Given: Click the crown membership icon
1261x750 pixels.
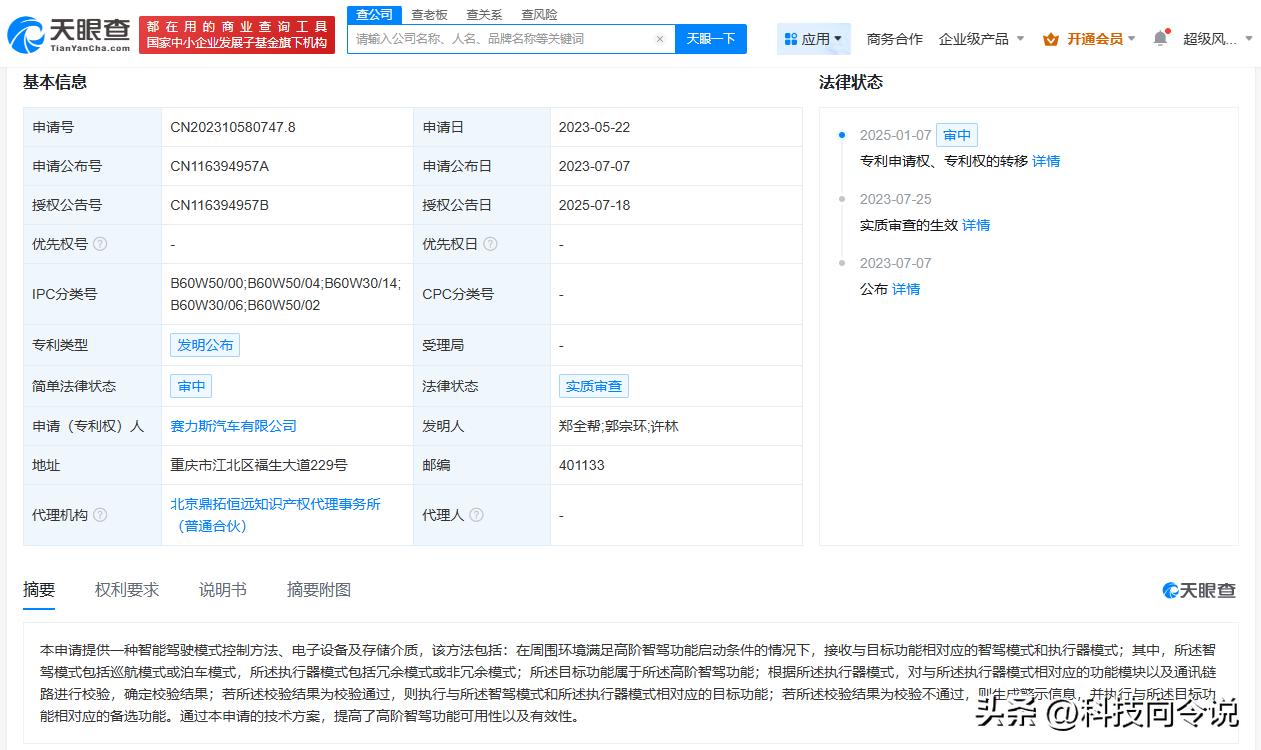Looking at the screenshot, I should click(x=1050, y=39).
